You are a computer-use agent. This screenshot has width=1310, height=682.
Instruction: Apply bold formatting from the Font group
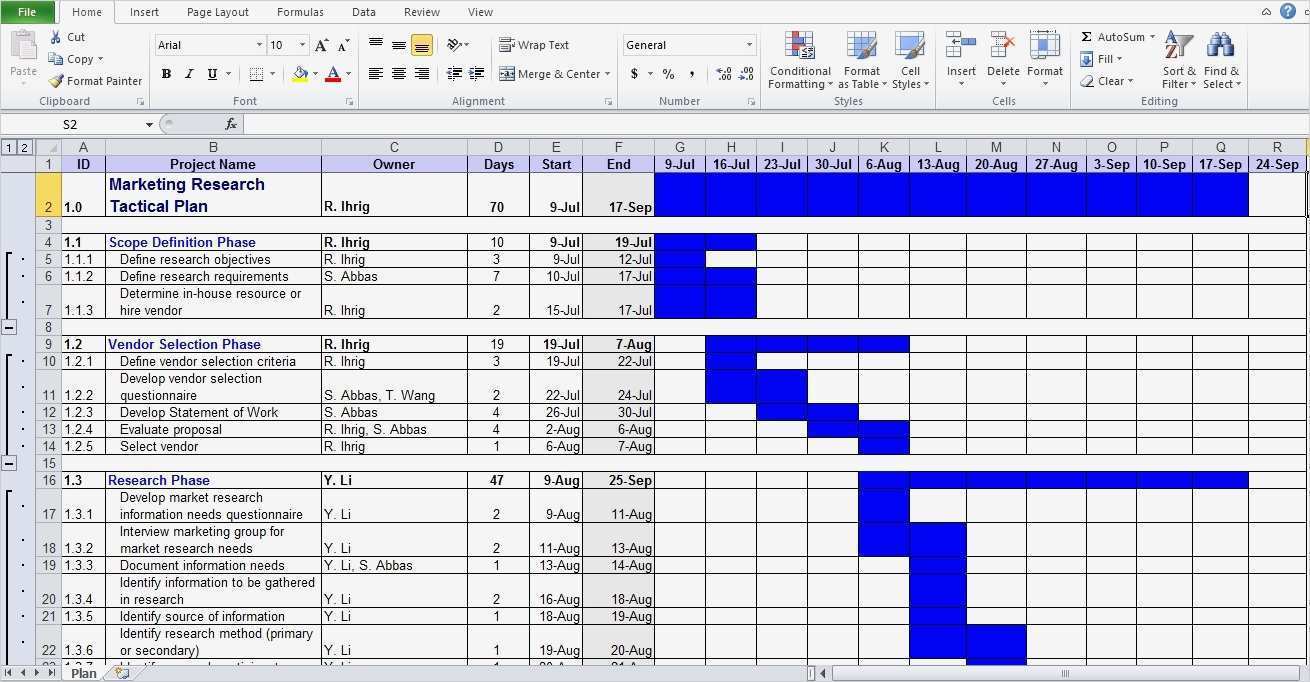[166, 74]
